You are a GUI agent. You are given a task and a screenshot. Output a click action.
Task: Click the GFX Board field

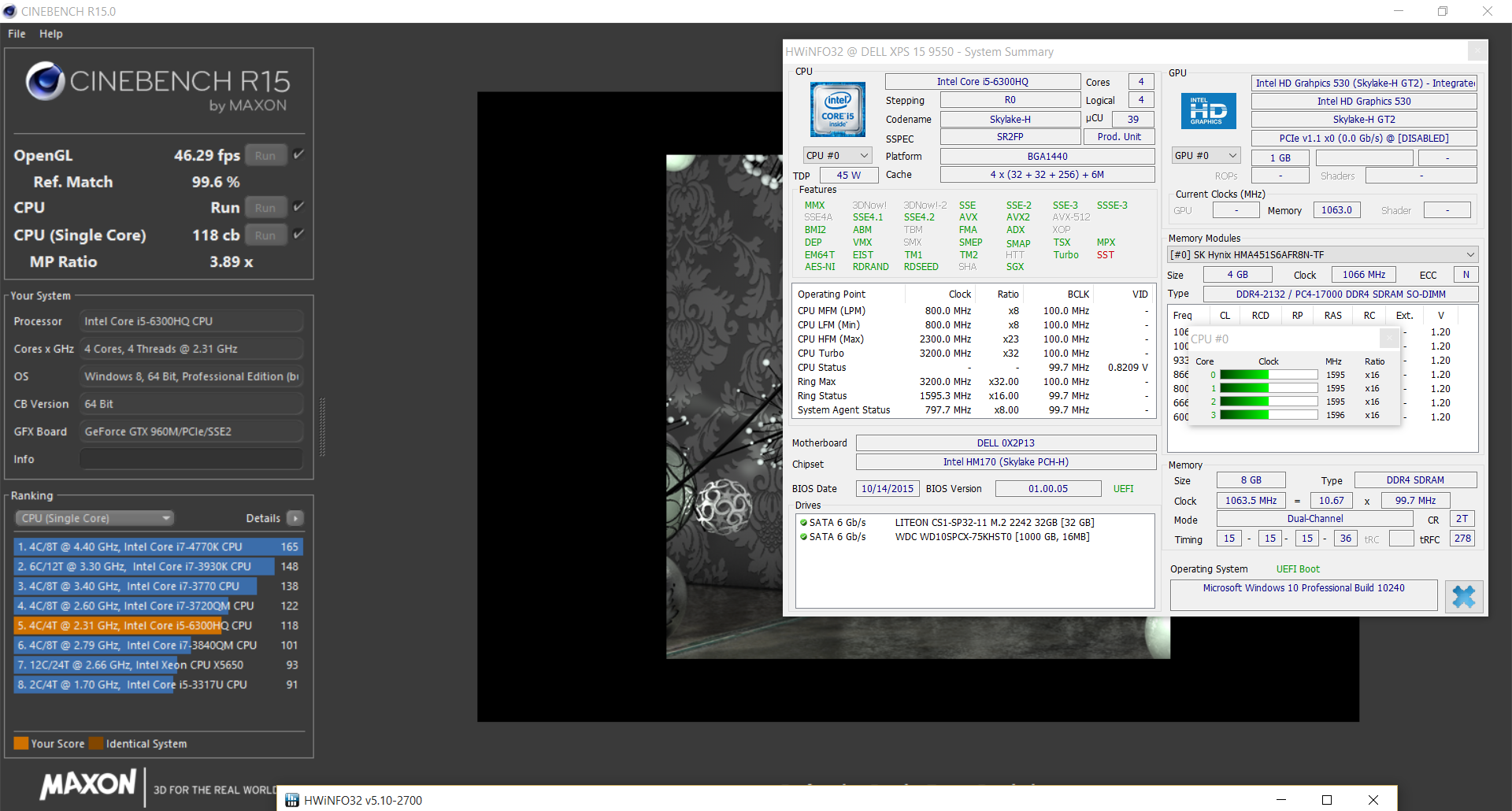point(191,431)
